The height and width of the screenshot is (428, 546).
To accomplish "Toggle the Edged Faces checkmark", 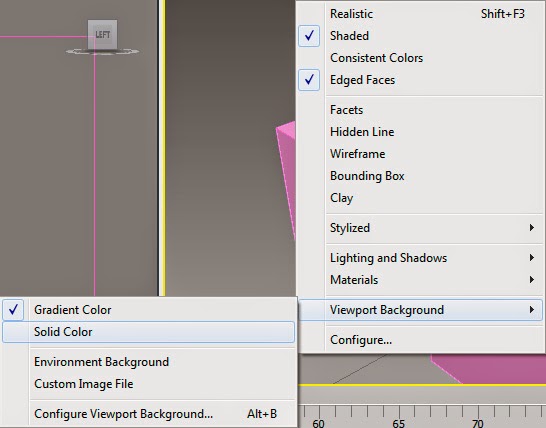I will pyautogui.click(x=309, y=80).
